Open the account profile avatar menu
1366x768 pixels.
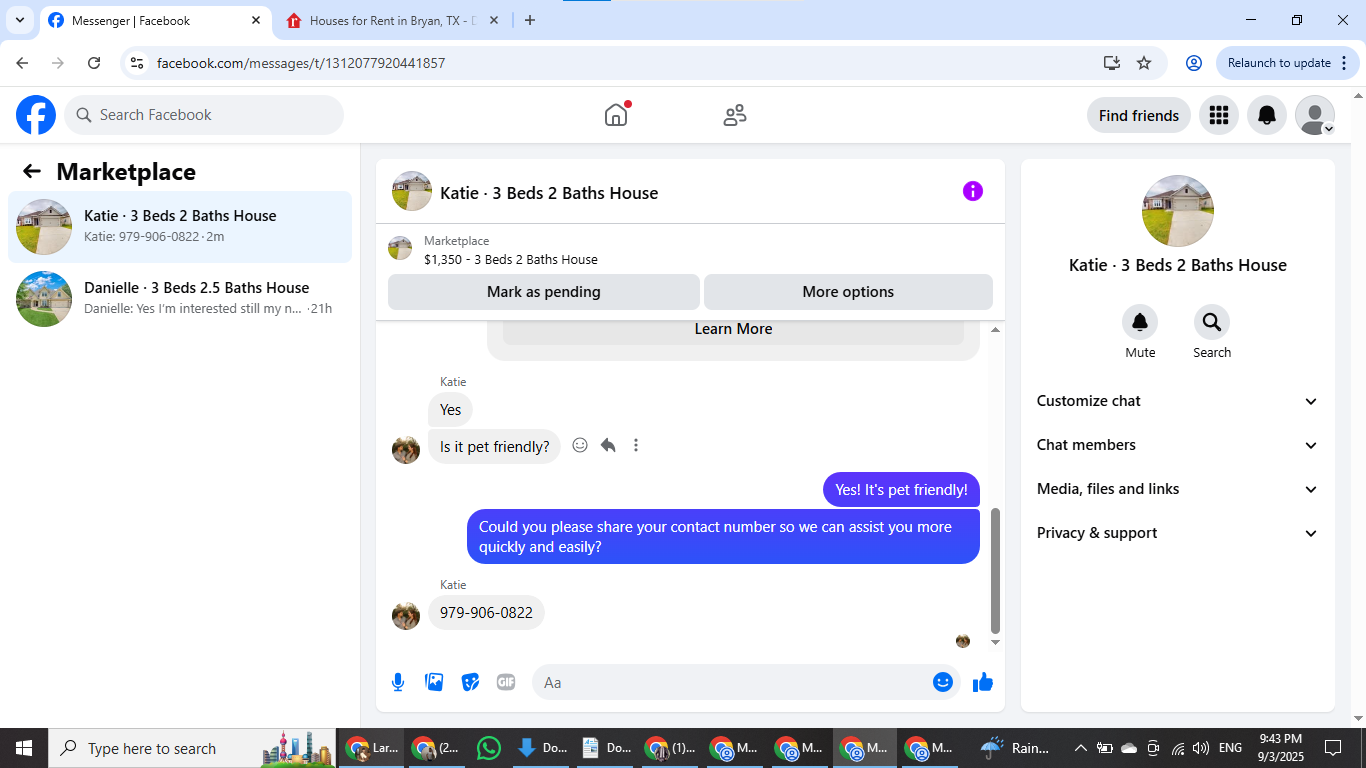tap(1315, 115)
